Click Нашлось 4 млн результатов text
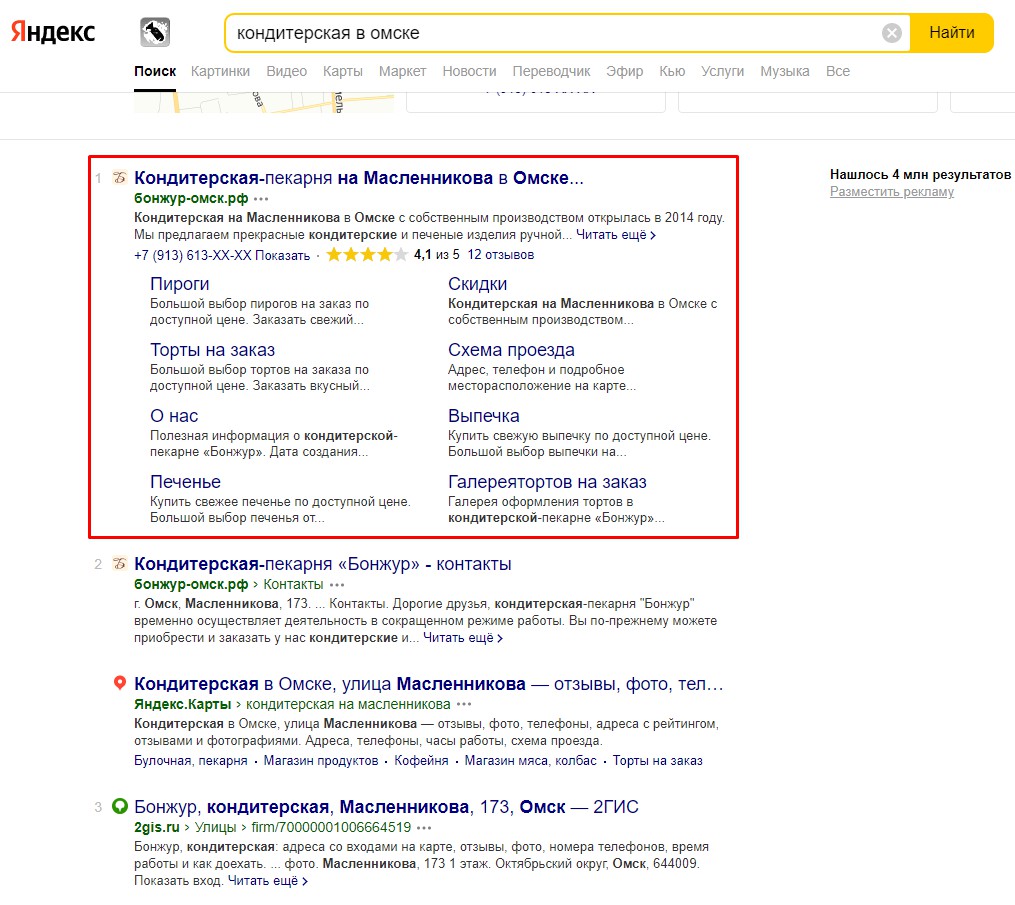The width and height of the screenshot is (1015, 905). [x=920, y=174]
